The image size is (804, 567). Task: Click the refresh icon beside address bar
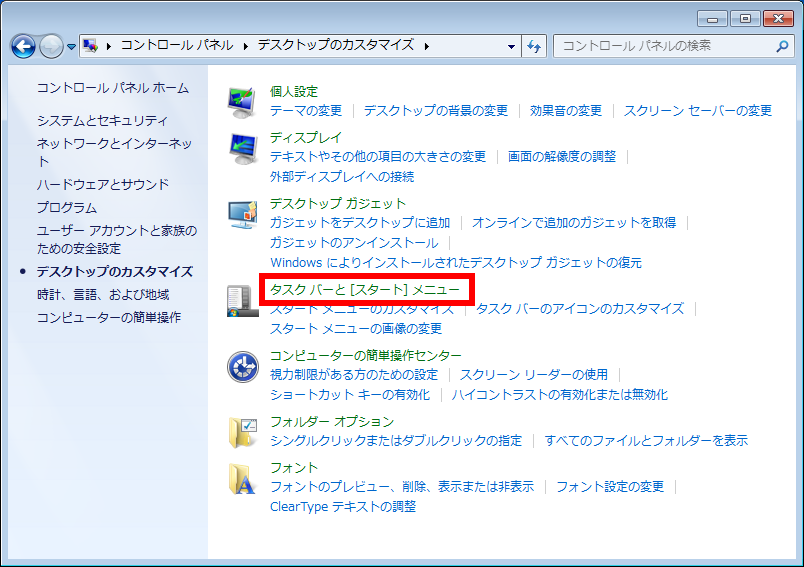pos(534,47)
